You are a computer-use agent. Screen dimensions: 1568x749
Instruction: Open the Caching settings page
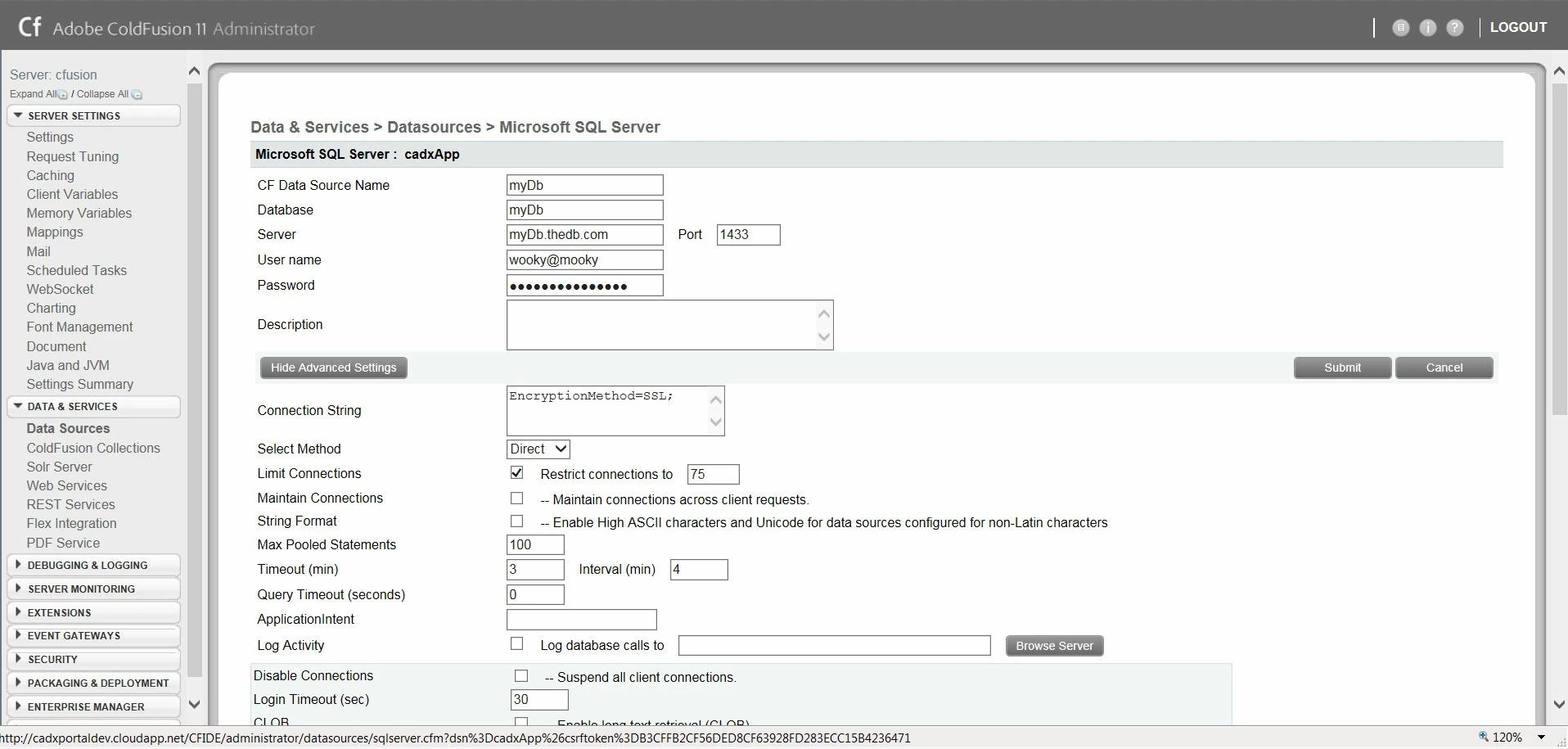pyautogui.click(x=51, y=175)
